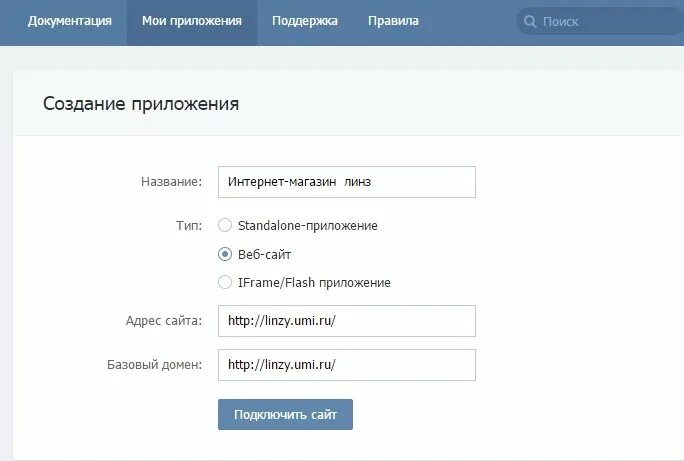Select the Веб-сайт radio option

point(225,254)
